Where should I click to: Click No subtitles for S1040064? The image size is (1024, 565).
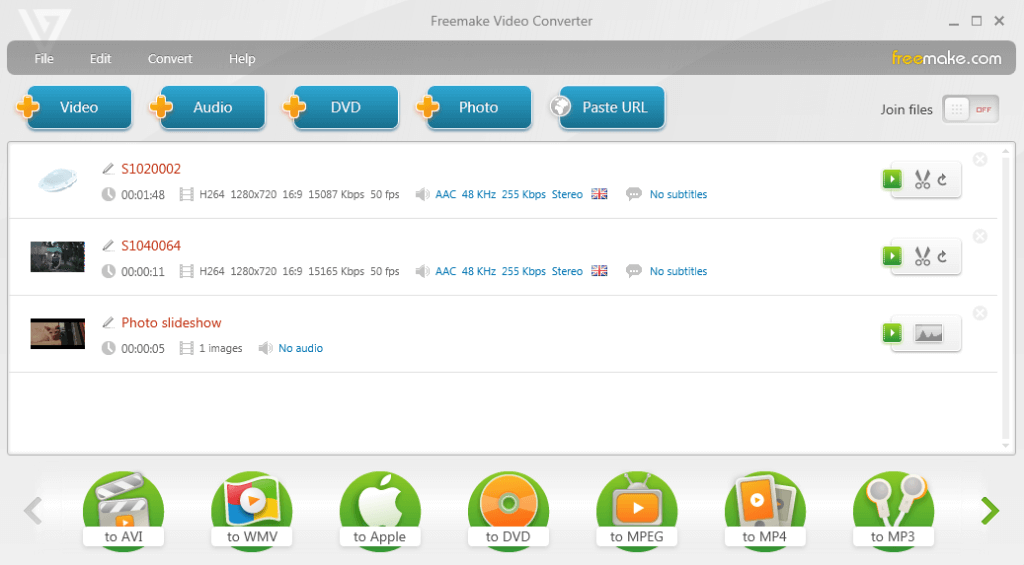678,271
